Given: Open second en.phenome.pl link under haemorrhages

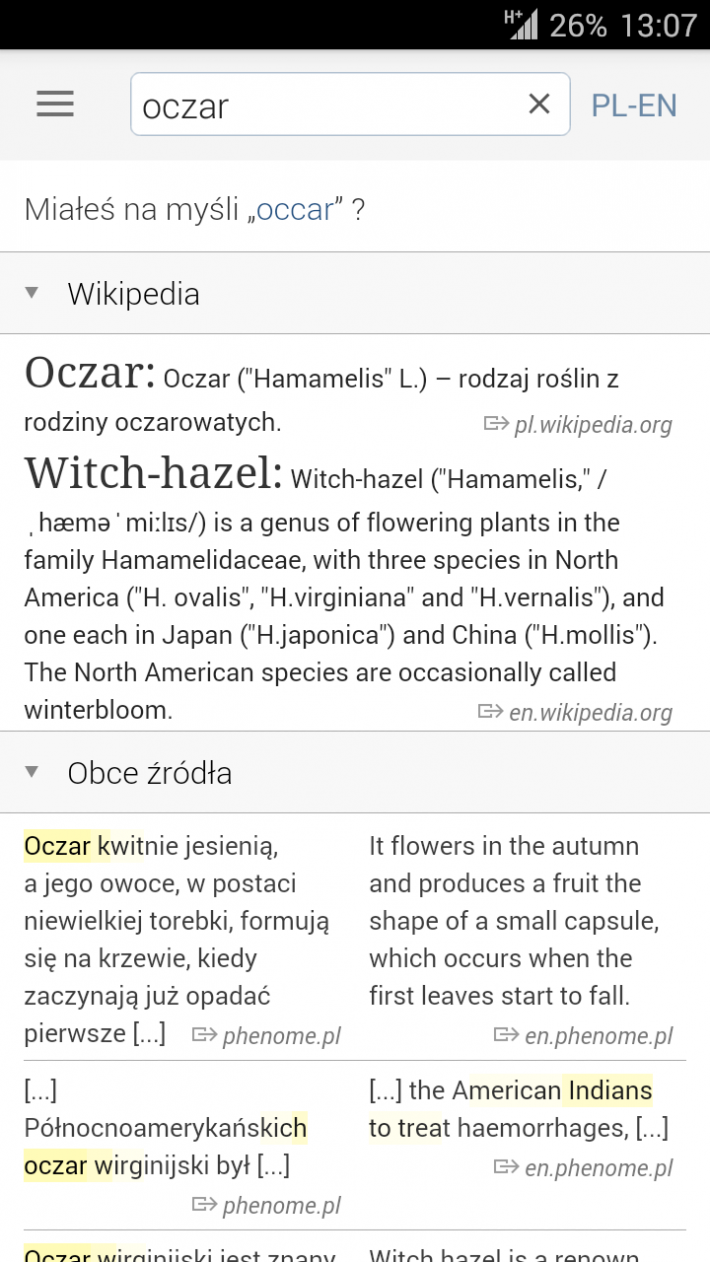Looking at the screenshot, I should click(x=598, y=1167).
